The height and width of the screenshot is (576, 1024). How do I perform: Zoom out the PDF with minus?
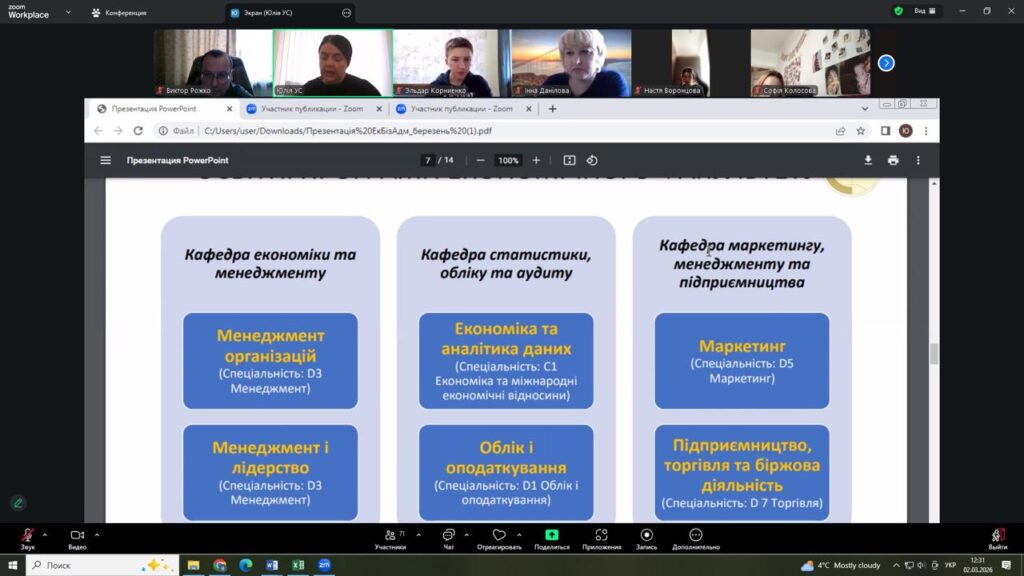point(481,160)
